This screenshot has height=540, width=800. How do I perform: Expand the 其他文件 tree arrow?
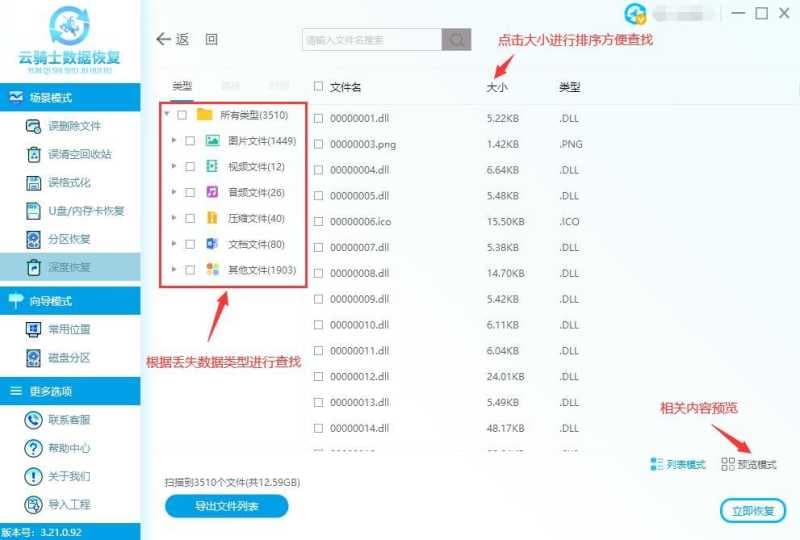point(174,269)
